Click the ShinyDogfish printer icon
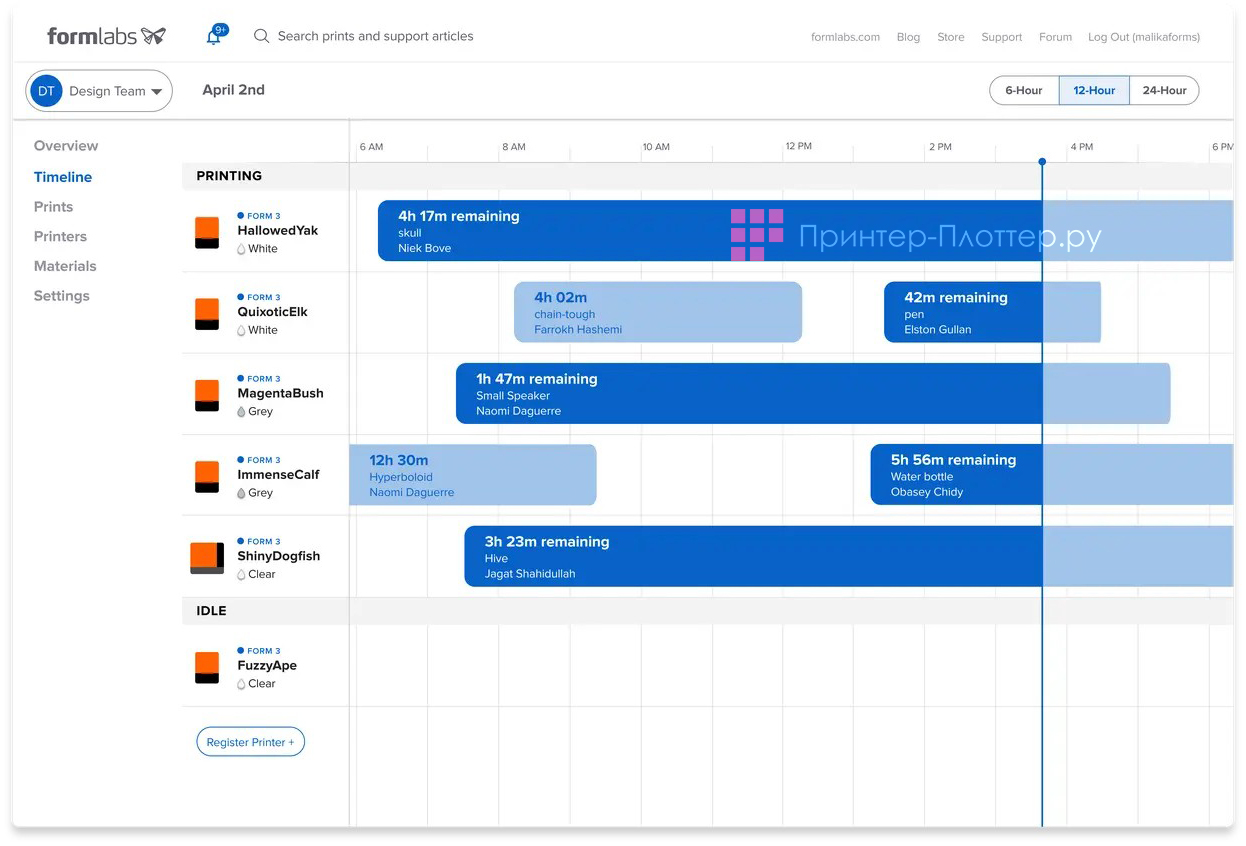 [x=207, y=558]
